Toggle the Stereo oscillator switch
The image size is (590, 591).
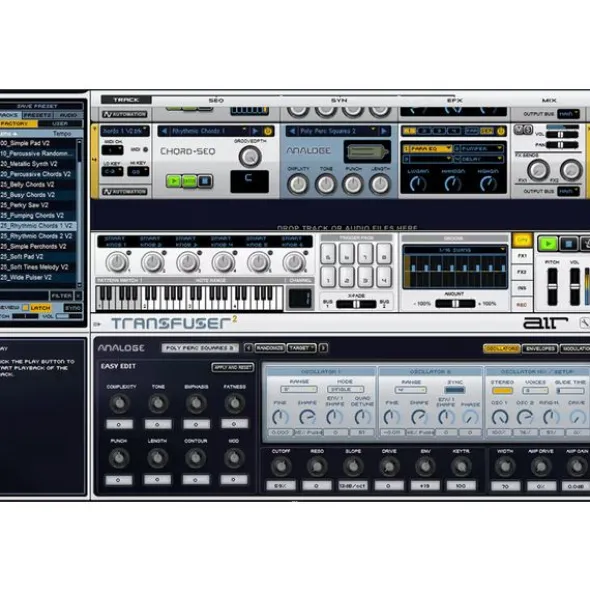coord(502,390)
